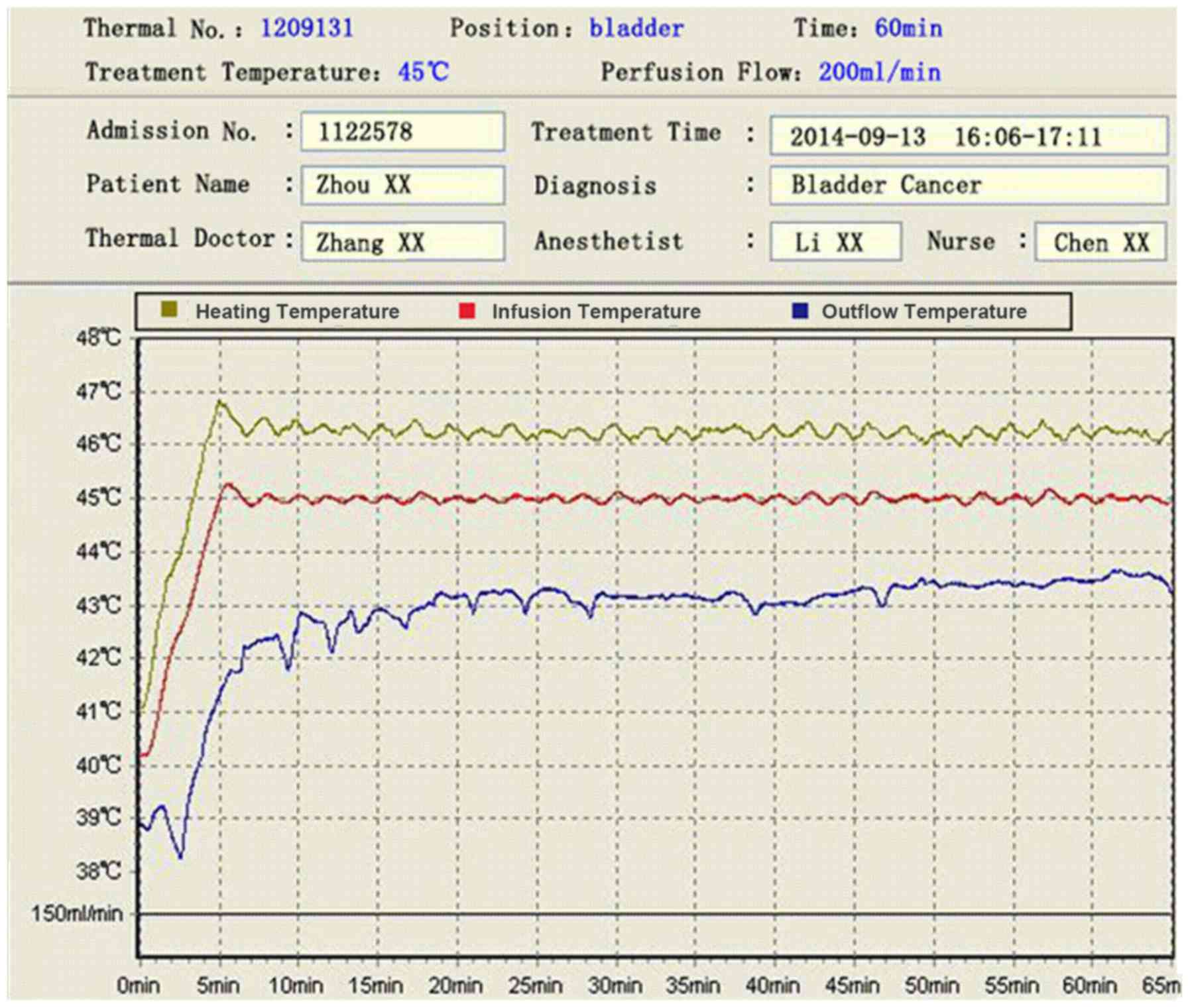The height and width of the screenshot is (1008, 1190).
Task: Click the 48℃ label on temperature axis
Action: coord(98,338)
